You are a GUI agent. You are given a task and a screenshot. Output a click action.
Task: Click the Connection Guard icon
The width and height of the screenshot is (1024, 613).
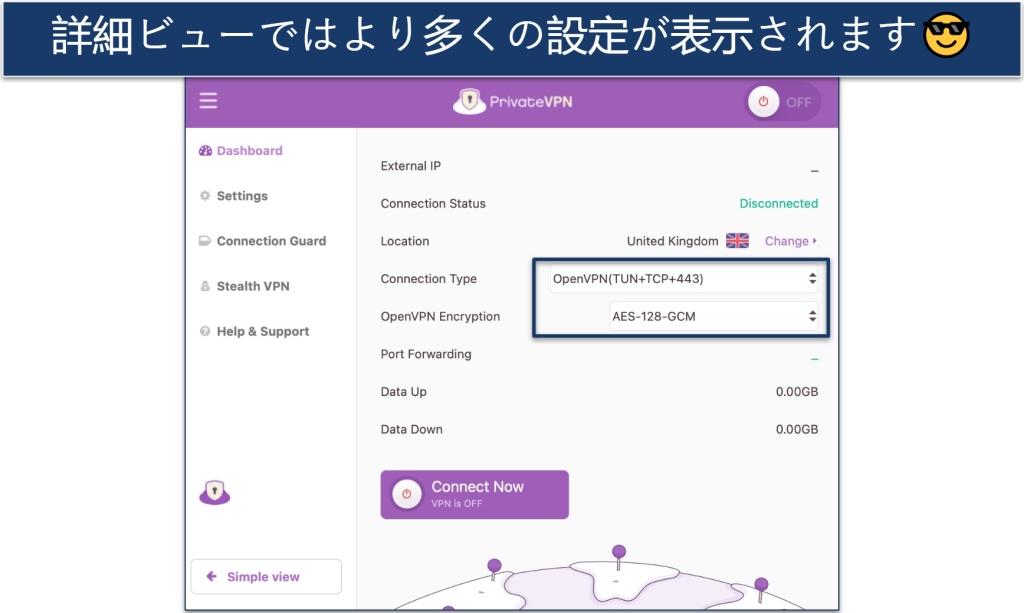205,241
